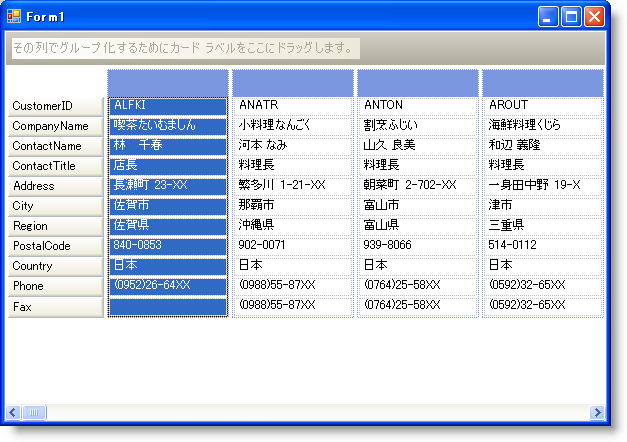
Task: Click the Address card label
Action: pyautogui.click(x=56, y=186)
